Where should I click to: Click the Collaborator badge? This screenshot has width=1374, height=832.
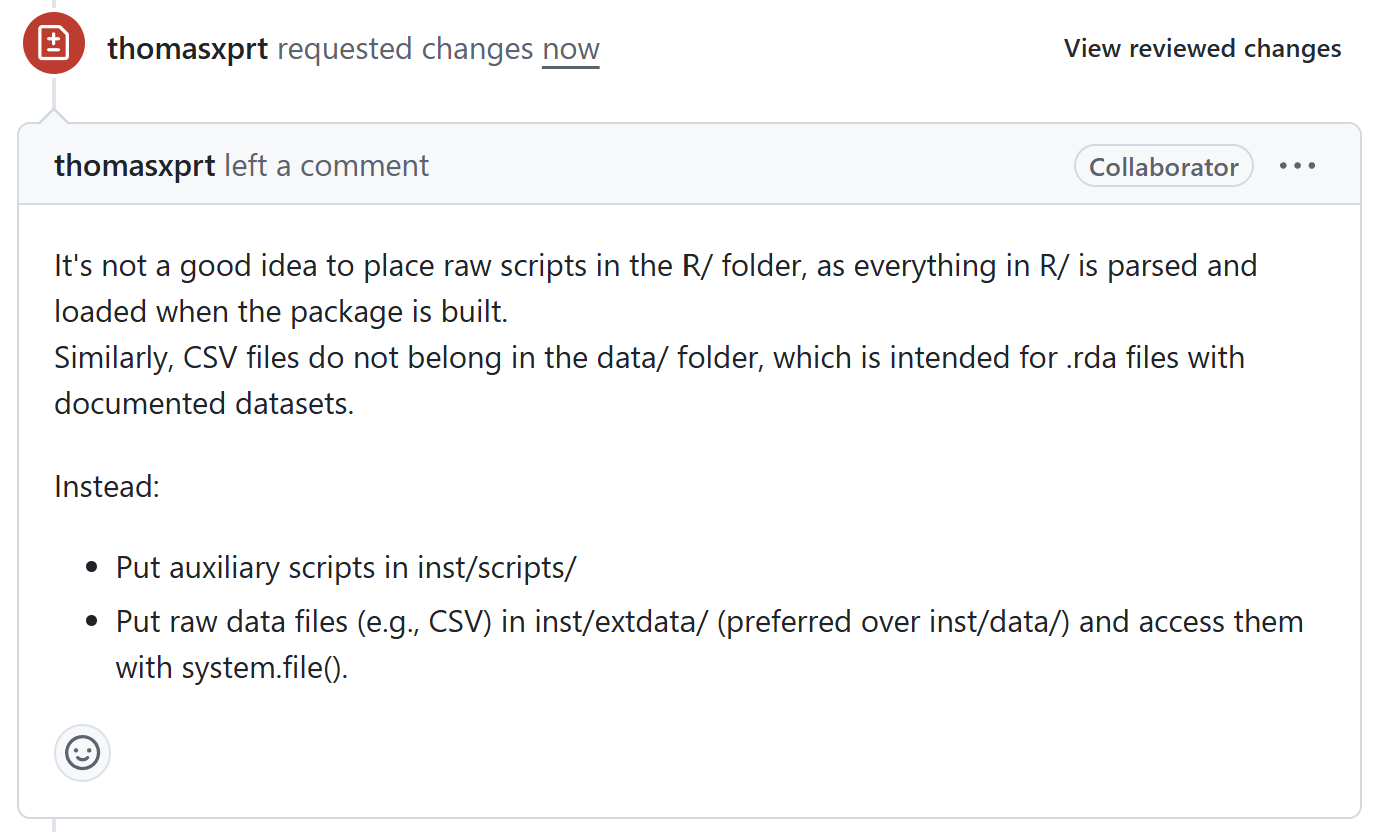pos(1163,167)
